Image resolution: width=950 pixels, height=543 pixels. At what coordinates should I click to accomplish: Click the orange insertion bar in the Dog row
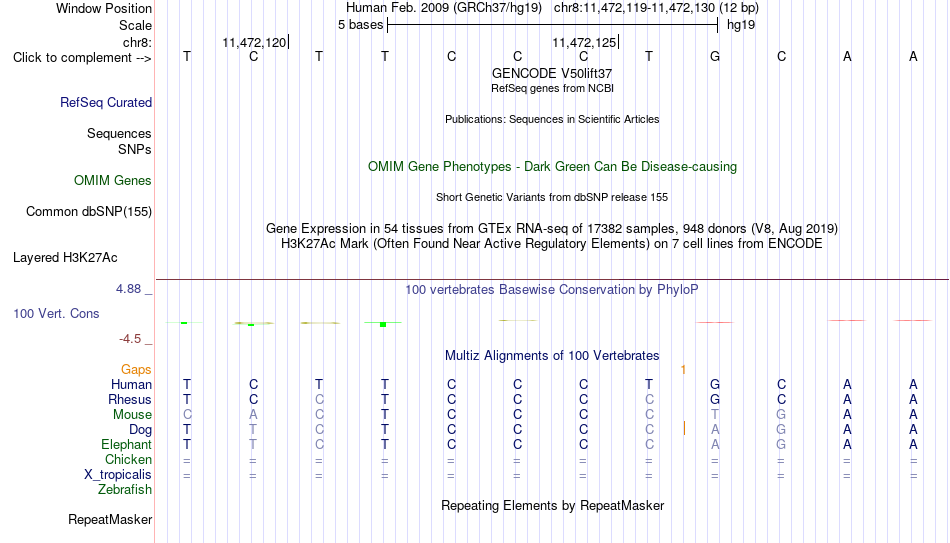(684, 428)
